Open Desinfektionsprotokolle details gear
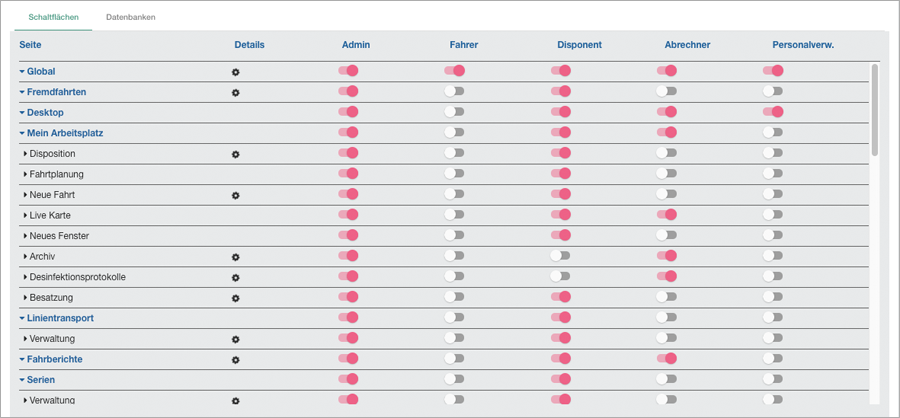Image resolution: width=900 pixels, height=418 pixels. [x=235, y=277]
